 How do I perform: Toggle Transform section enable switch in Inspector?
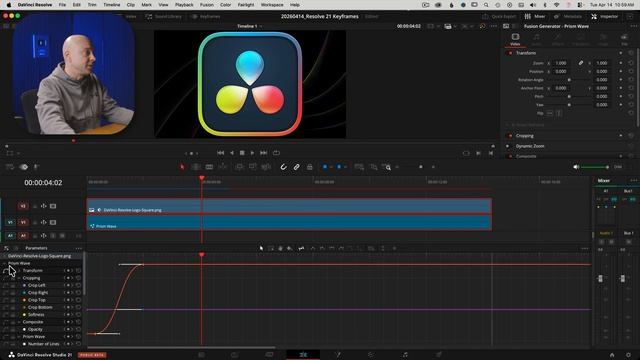(510, 53)
